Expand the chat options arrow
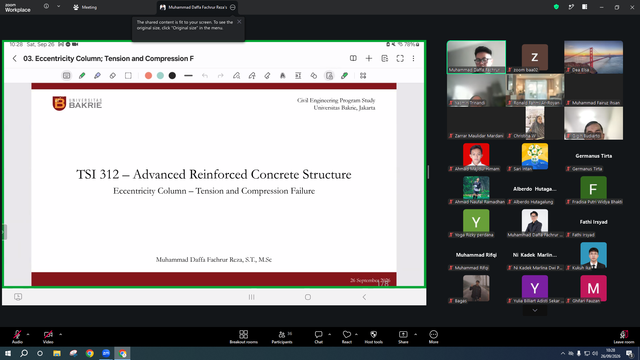The image size is (640, 360). point(329,334)
